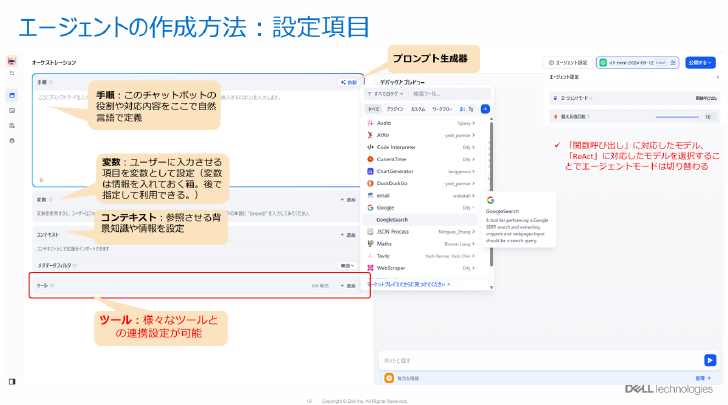Screen dimensions: 728x405
Task: Click the JSON Process tool icon
Action: click(x=370, y=232)
